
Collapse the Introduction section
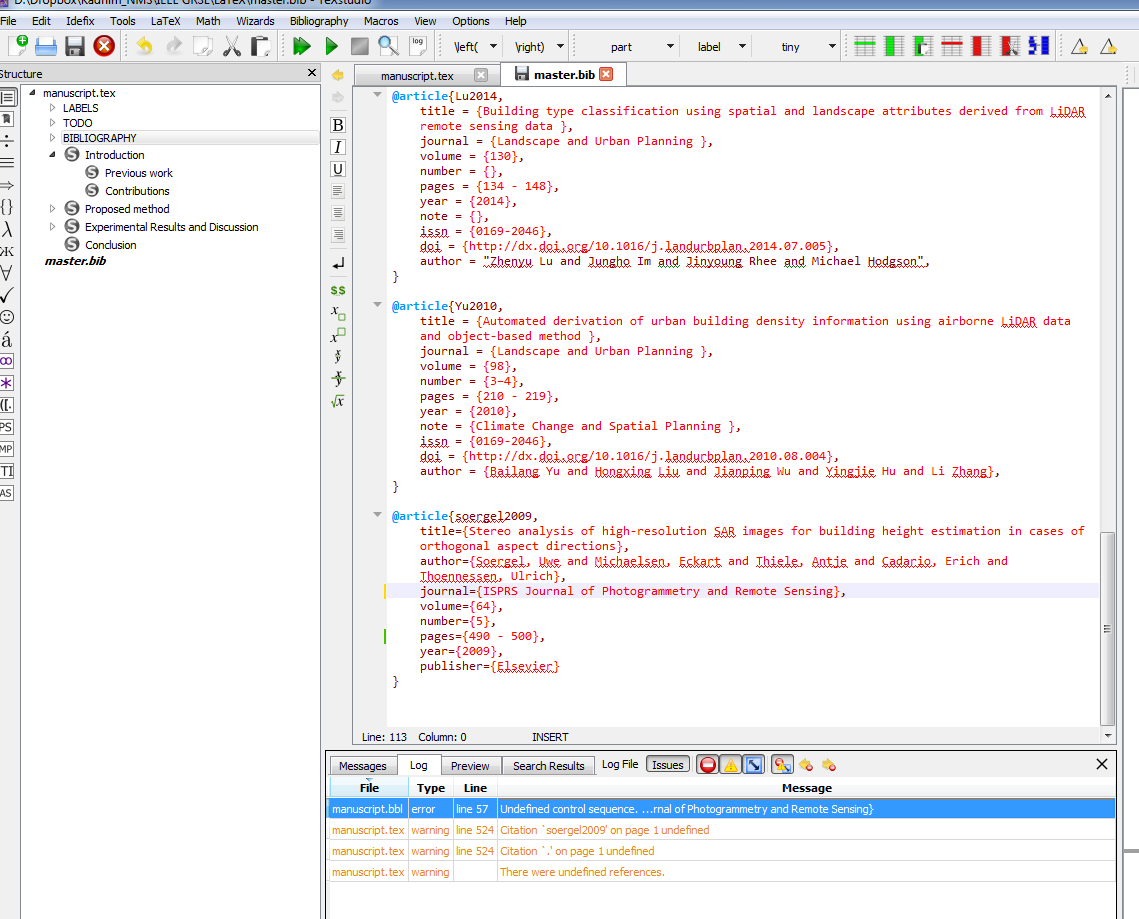(x=52, y=155)
